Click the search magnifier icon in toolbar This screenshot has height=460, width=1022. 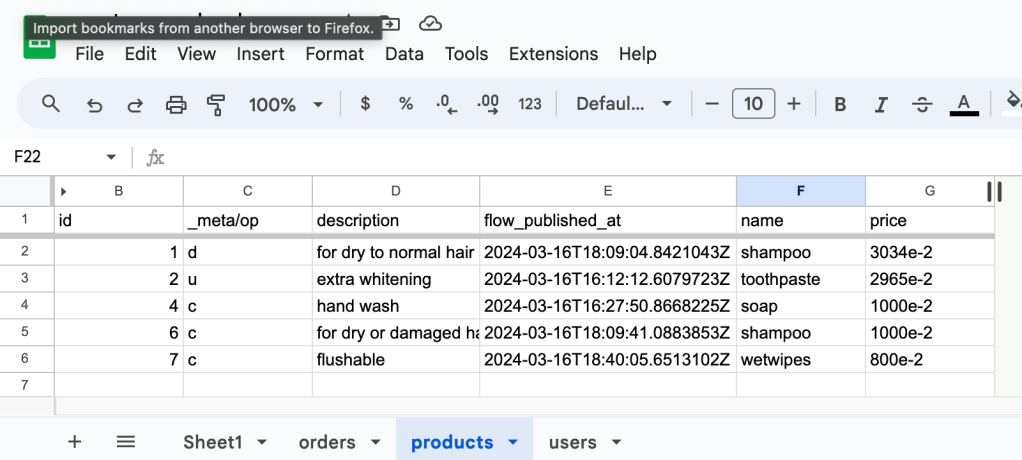click(x=51, y=104)
